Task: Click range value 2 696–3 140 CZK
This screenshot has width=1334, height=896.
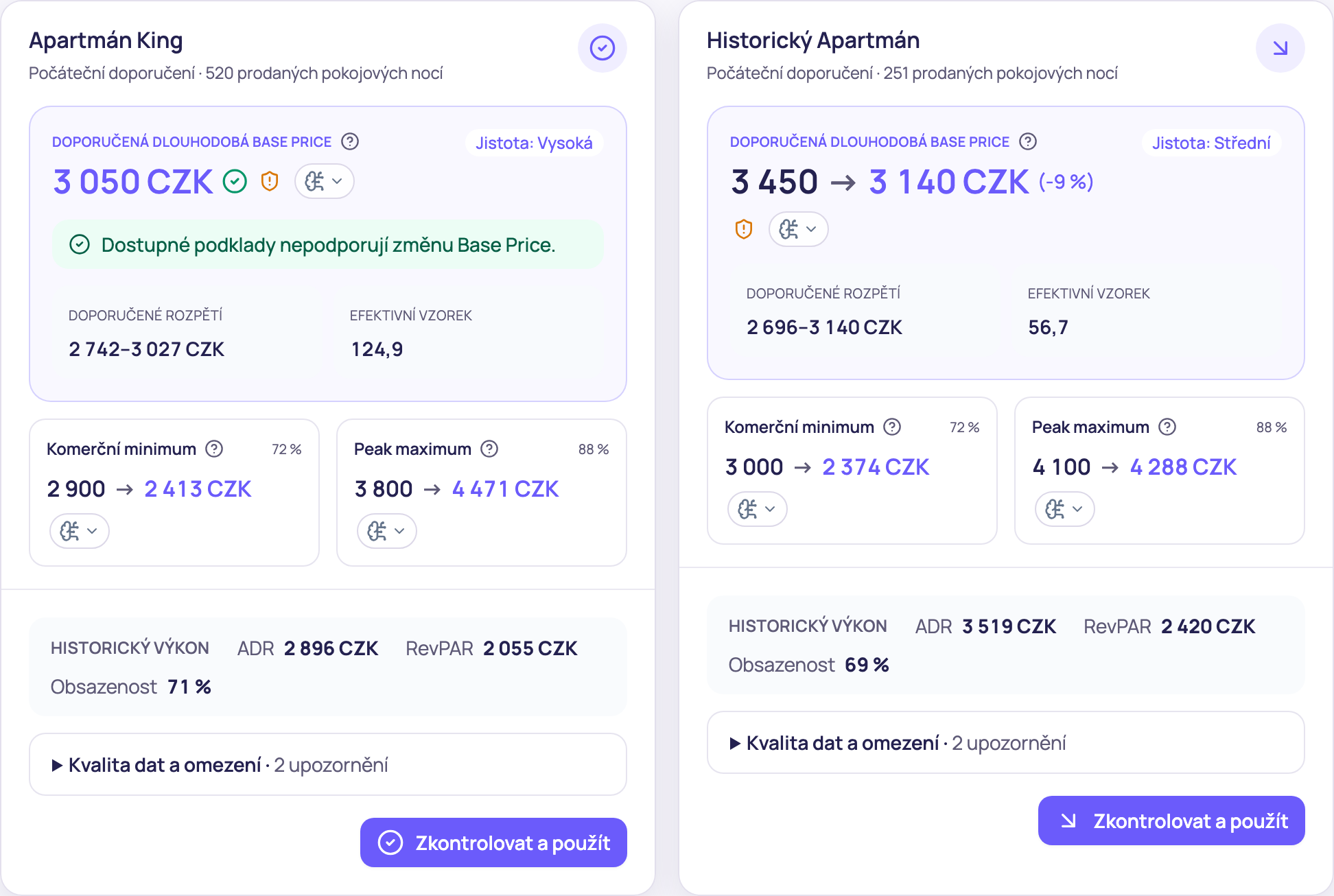Action: click(x=824, y=327)
